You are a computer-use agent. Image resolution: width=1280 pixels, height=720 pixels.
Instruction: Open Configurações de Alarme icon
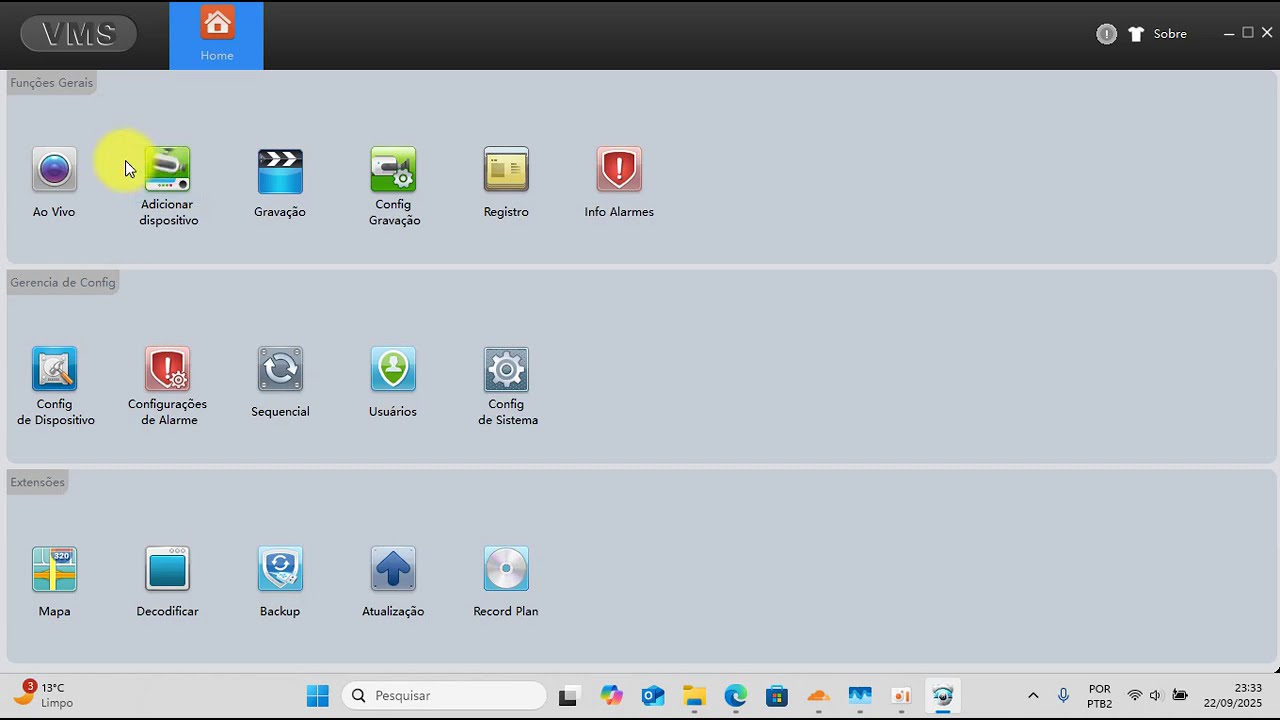167,370
